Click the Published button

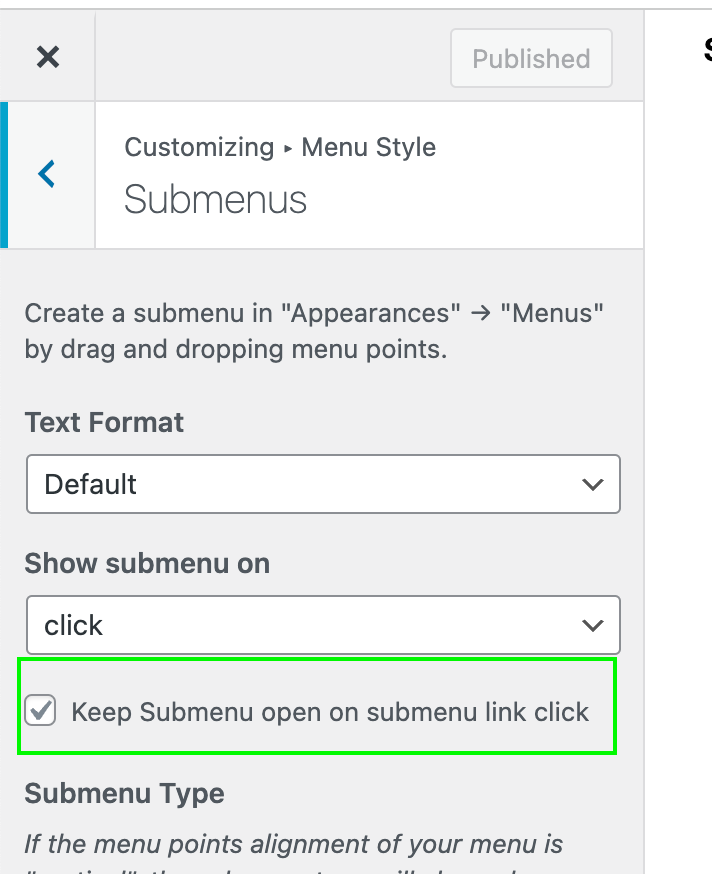point(531,58)
